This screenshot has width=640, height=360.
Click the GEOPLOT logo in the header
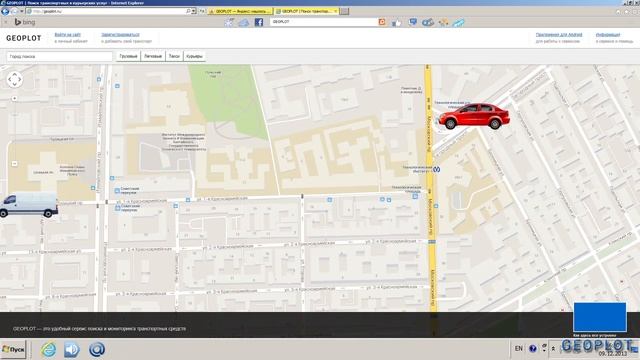(24, 38)
